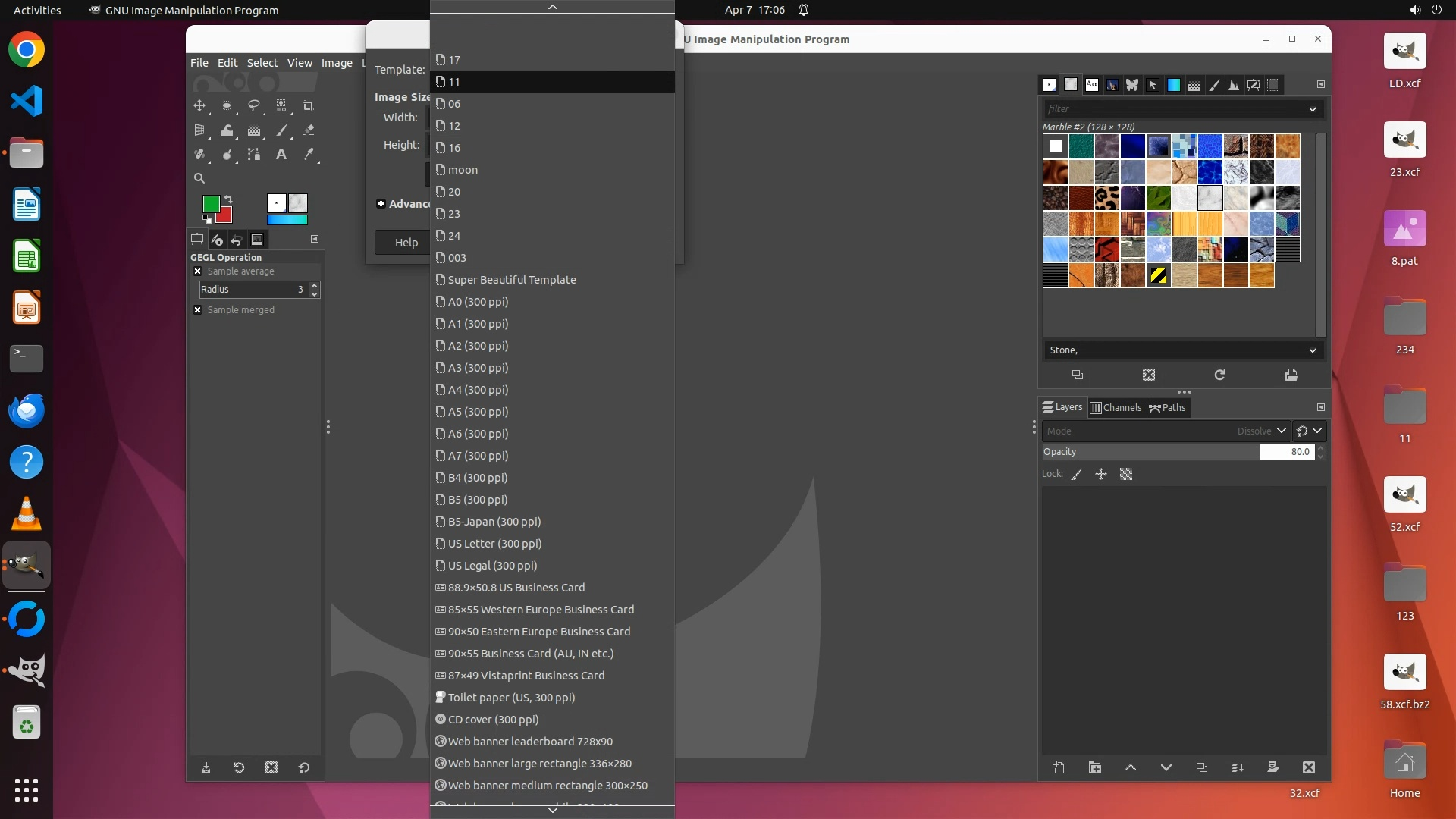Expand the Advanced Options section
The image size is (1456, 819).
point(381,204)
